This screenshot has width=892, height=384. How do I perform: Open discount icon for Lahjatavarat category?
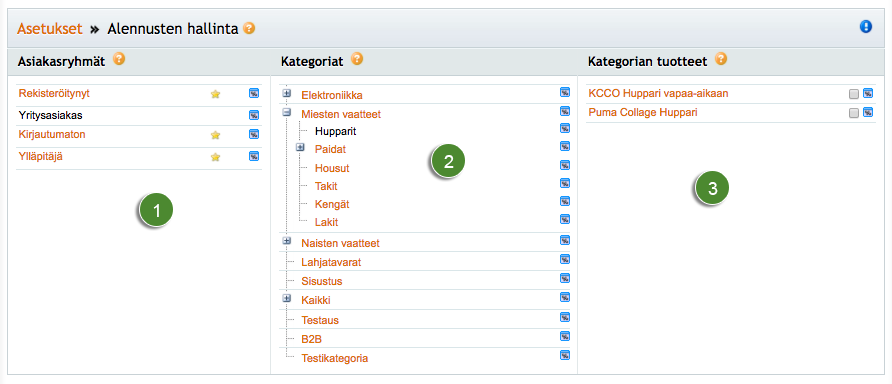[565, 259]
